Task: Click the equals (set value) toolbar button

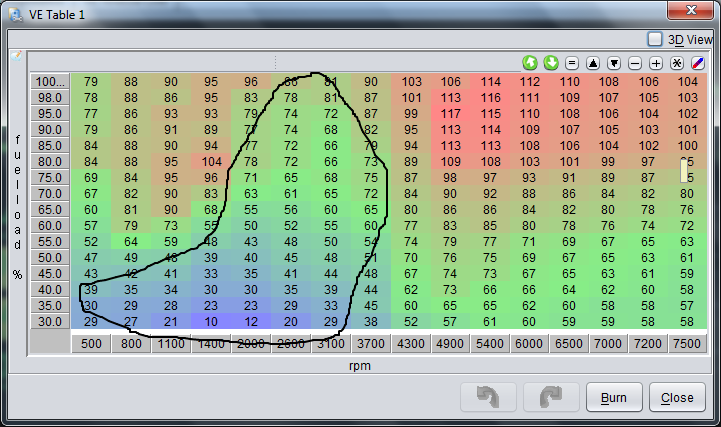Action: tap(572, 63)
